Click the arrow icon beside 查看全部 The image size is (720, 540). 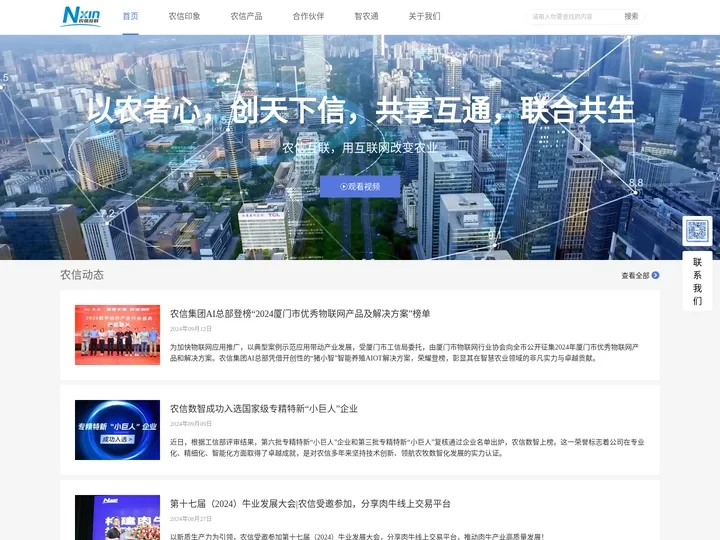[656, 275]
